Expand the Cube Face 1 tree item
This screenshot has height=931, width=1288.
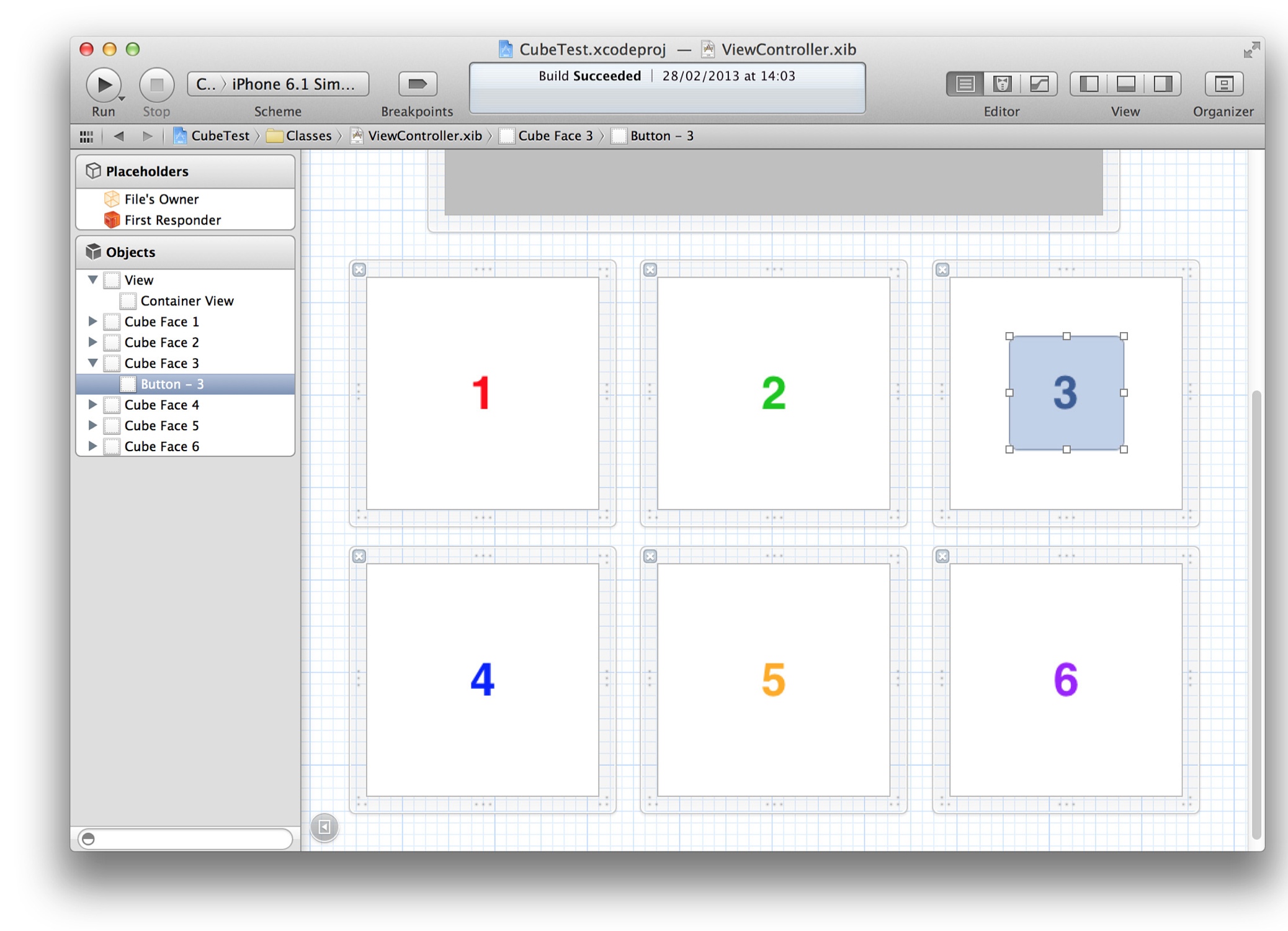(94, 321)
